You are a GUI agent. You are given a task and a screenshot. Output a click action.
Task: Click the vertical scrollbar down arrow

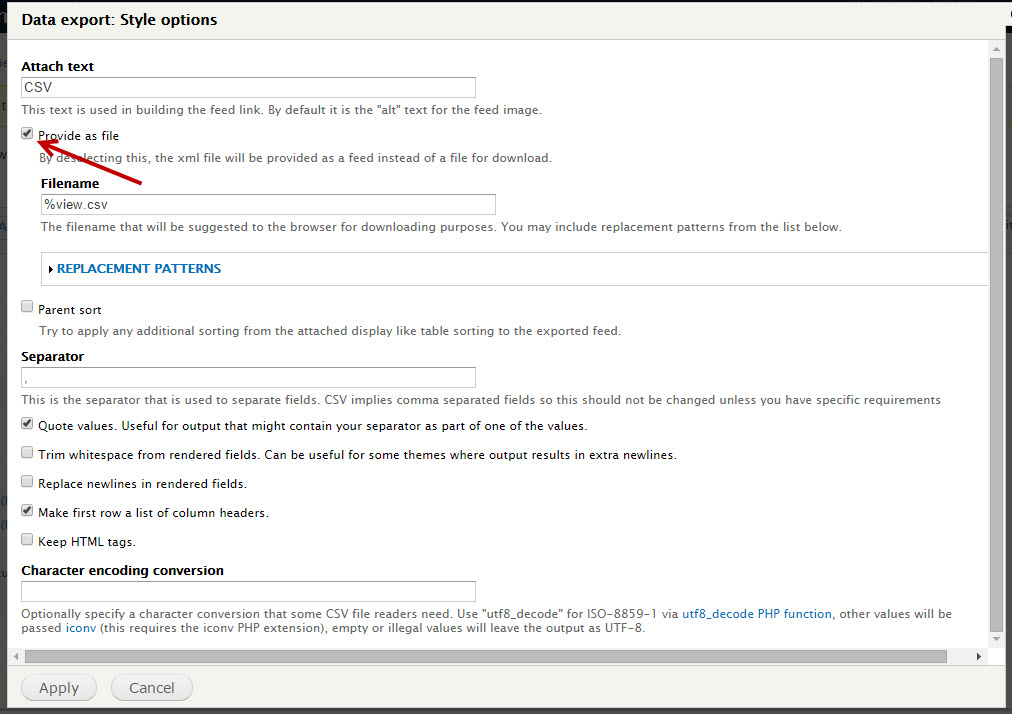tap(997, 639)
